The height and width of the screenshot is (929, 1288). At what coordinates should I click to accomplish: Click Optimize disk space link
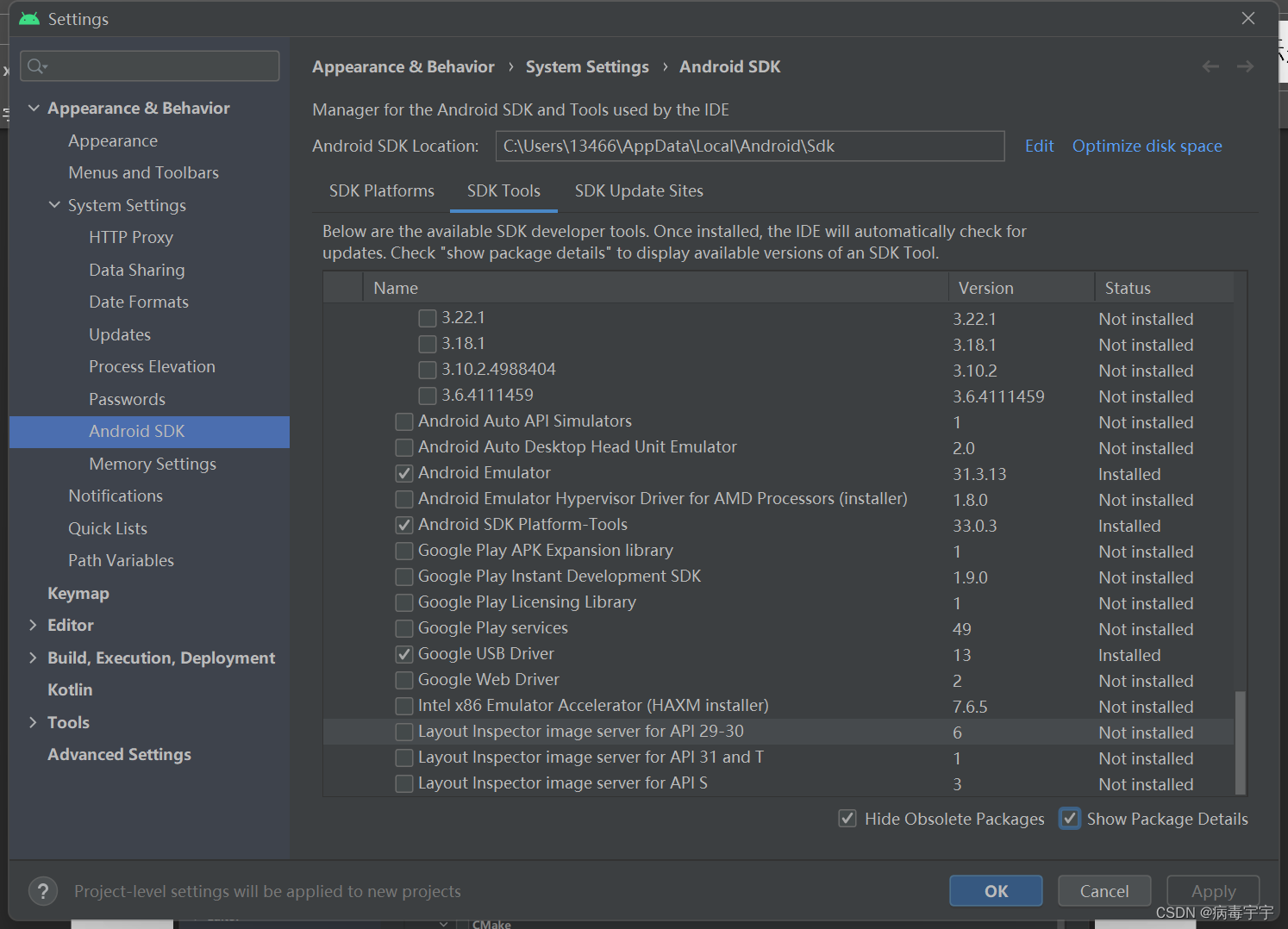pyautogui.click(x=1147, y=146)
